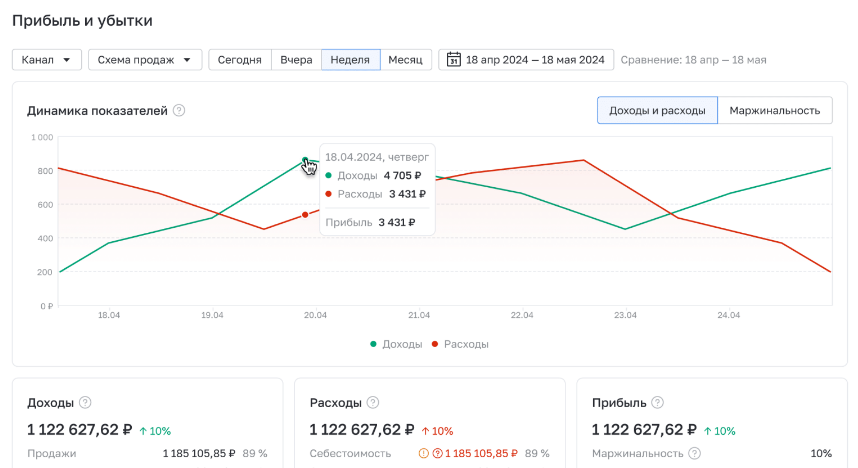Screen dimensions: 858x468
Task: Toggle Расходы series in chart legend
Action: [x=460, y=344]
